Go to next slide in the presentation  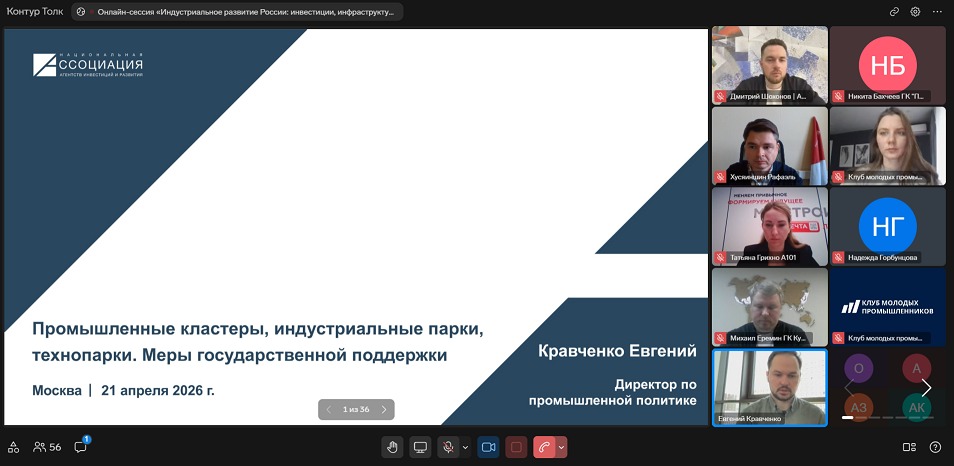pyautogui.click(x=384, y=409)
